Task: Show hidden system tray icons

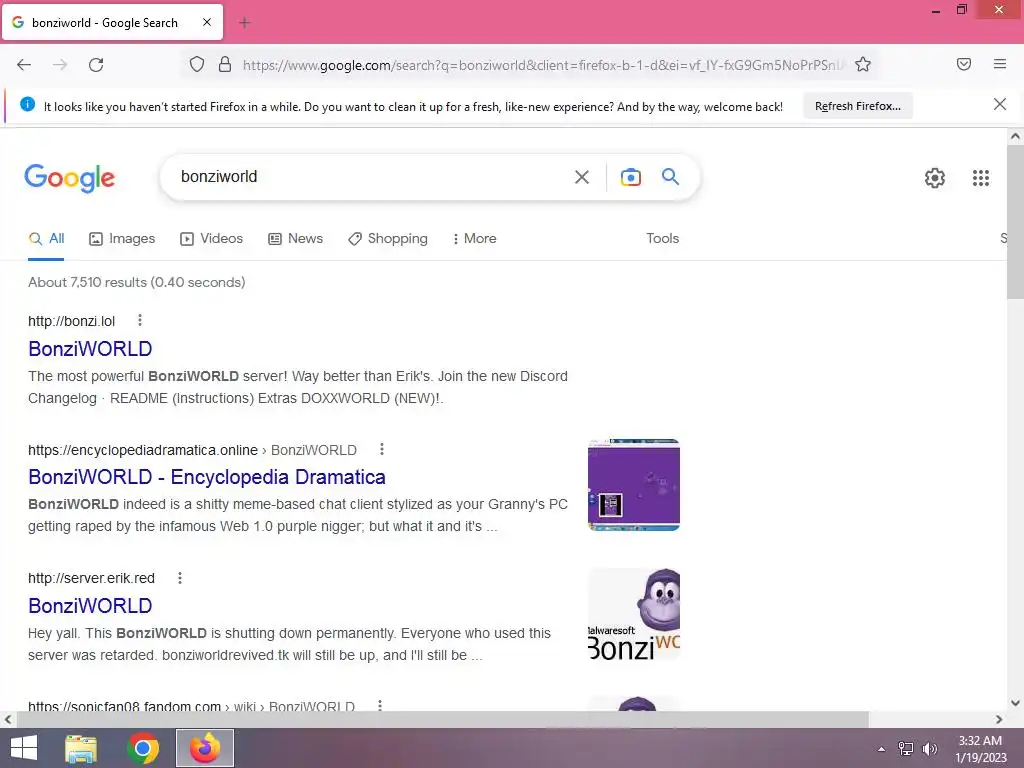Action: pyautogui.click(x=881, y=749)
